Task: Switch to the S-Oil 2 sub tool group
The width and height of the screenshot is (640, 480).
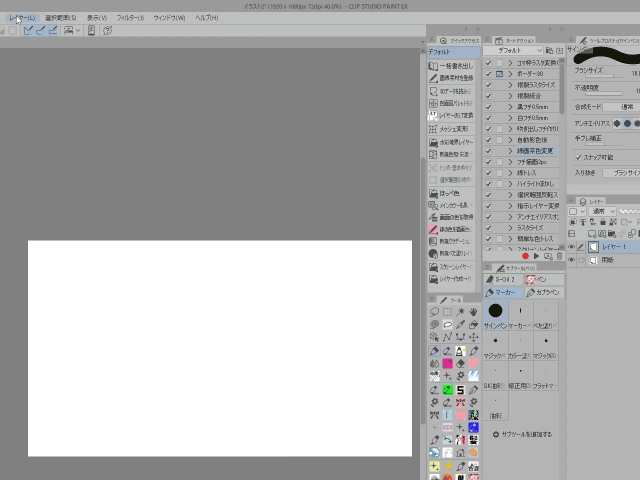Action: 504,280
